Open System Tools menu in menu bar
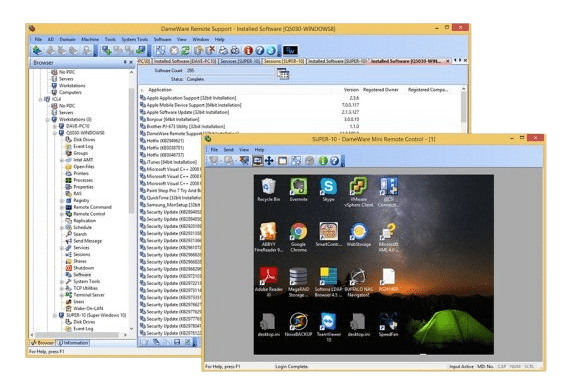This screenshot has height=390, width=571. 134,39
